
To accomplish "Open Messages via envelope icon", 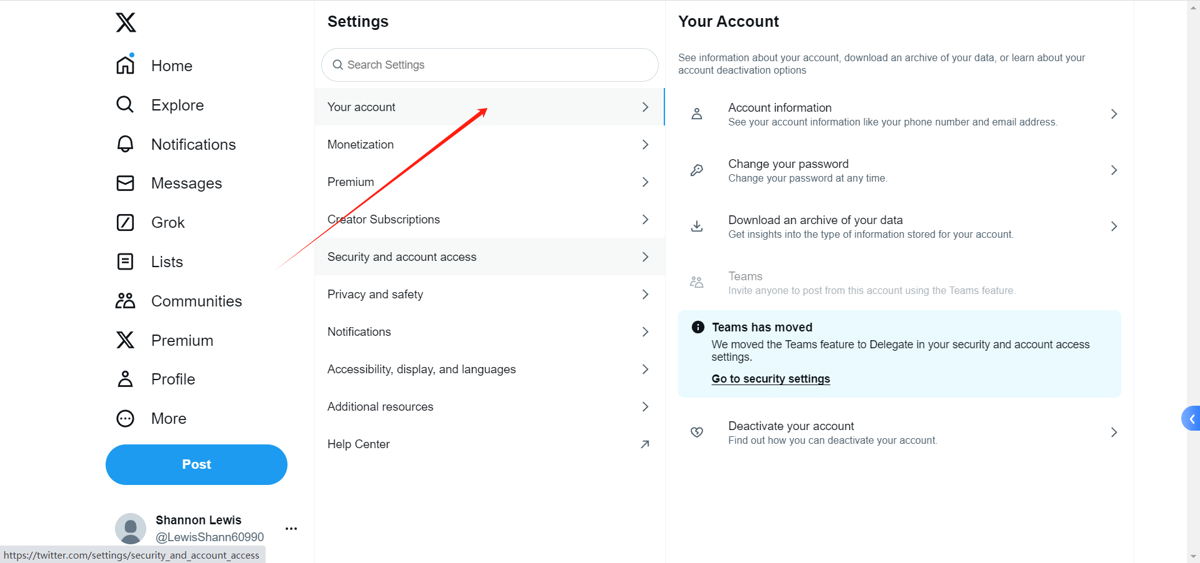I will click(x=125, y=183).
